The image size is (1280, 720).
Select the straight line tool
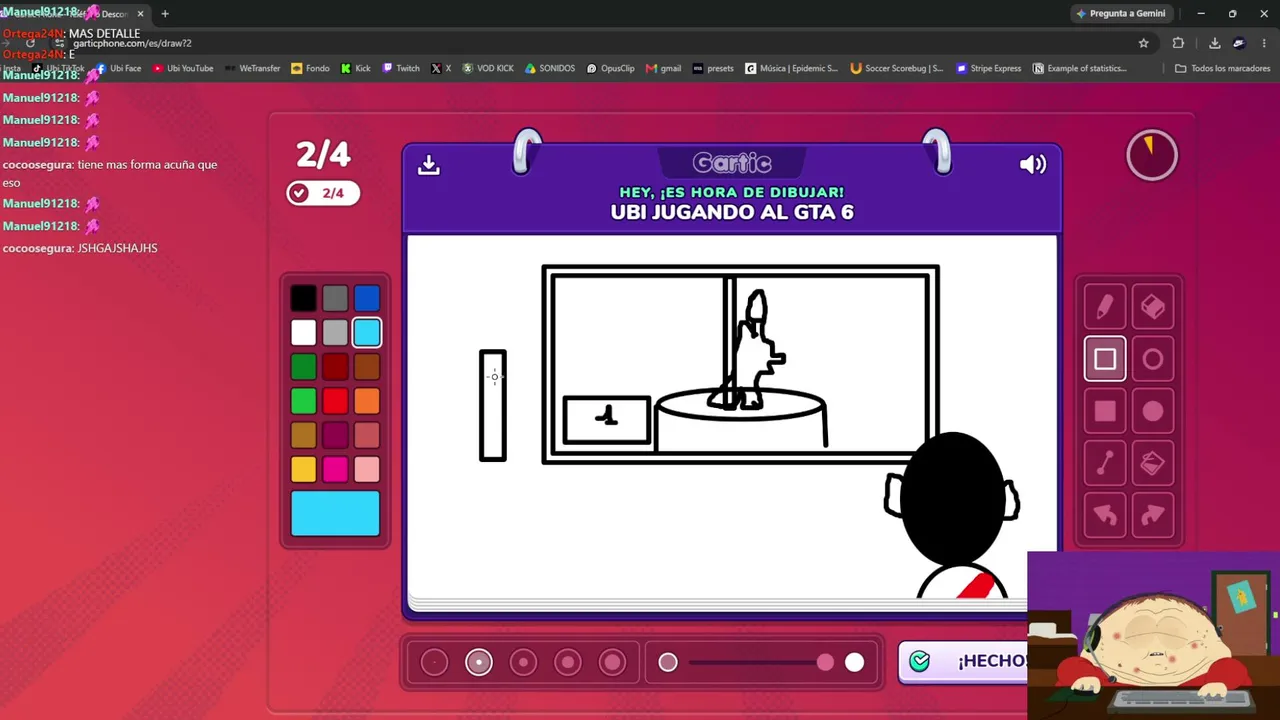pyautogui.click(x=1105, y=463)
